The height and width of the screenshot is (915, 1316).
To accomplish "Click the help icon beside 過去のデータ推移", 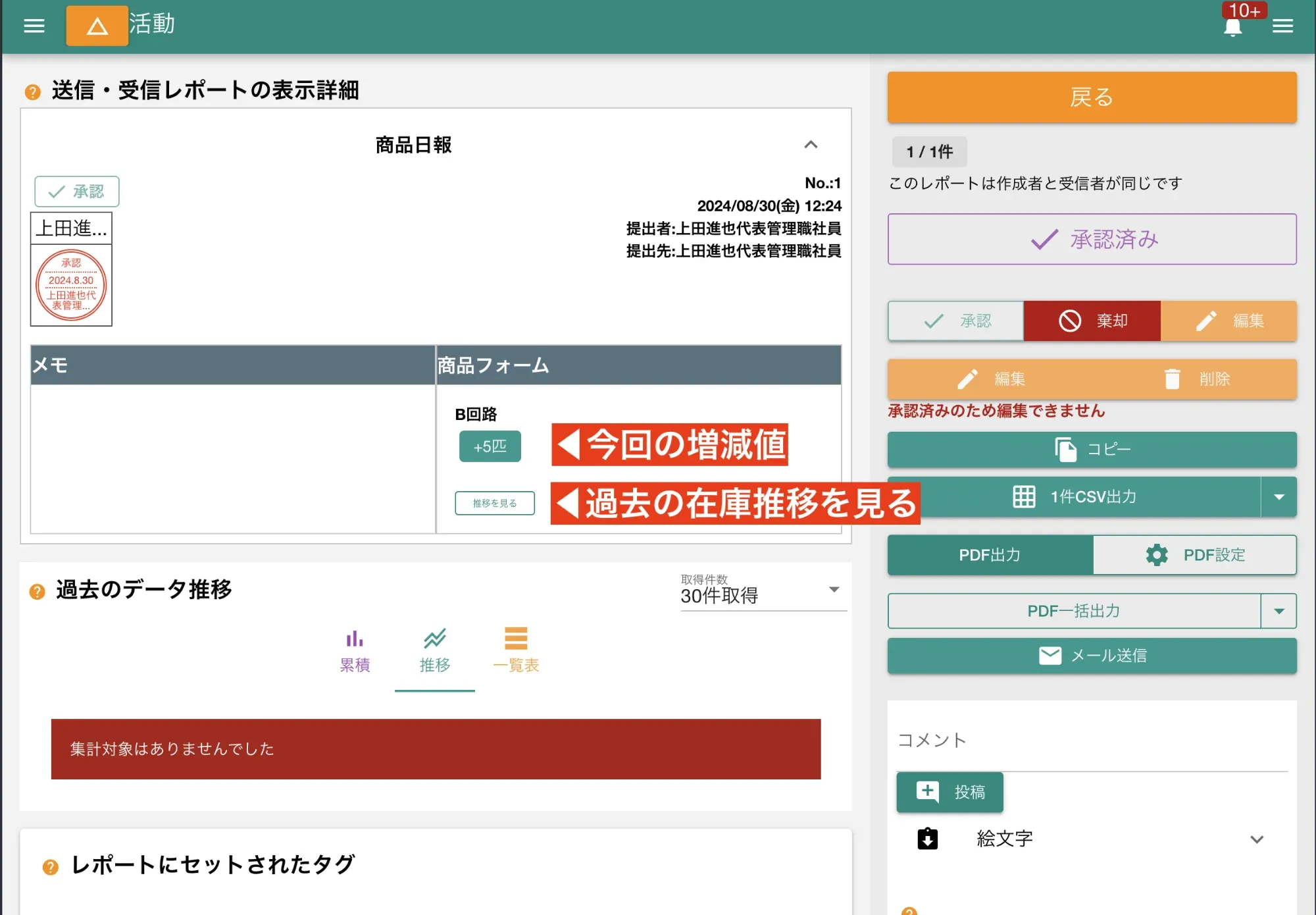I will coord(38,590).
